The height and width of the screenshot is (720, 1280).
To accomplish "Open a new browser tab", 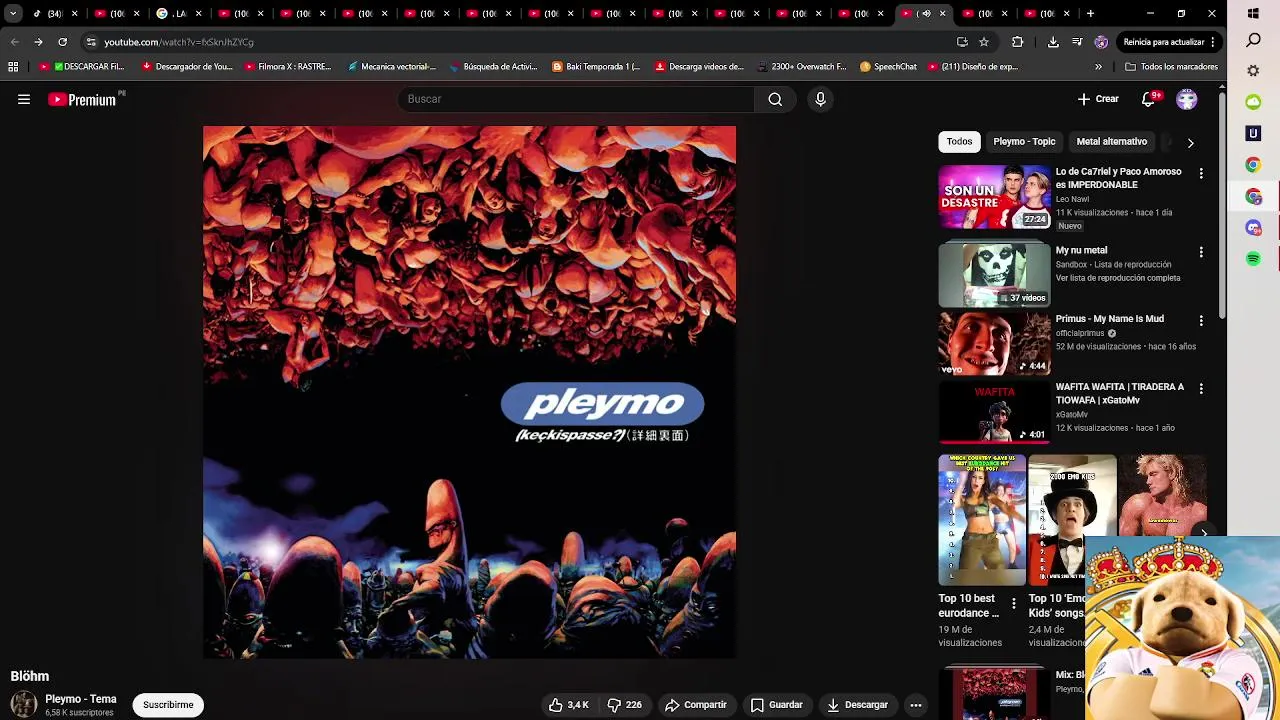I will click(x=1090, y=14).
